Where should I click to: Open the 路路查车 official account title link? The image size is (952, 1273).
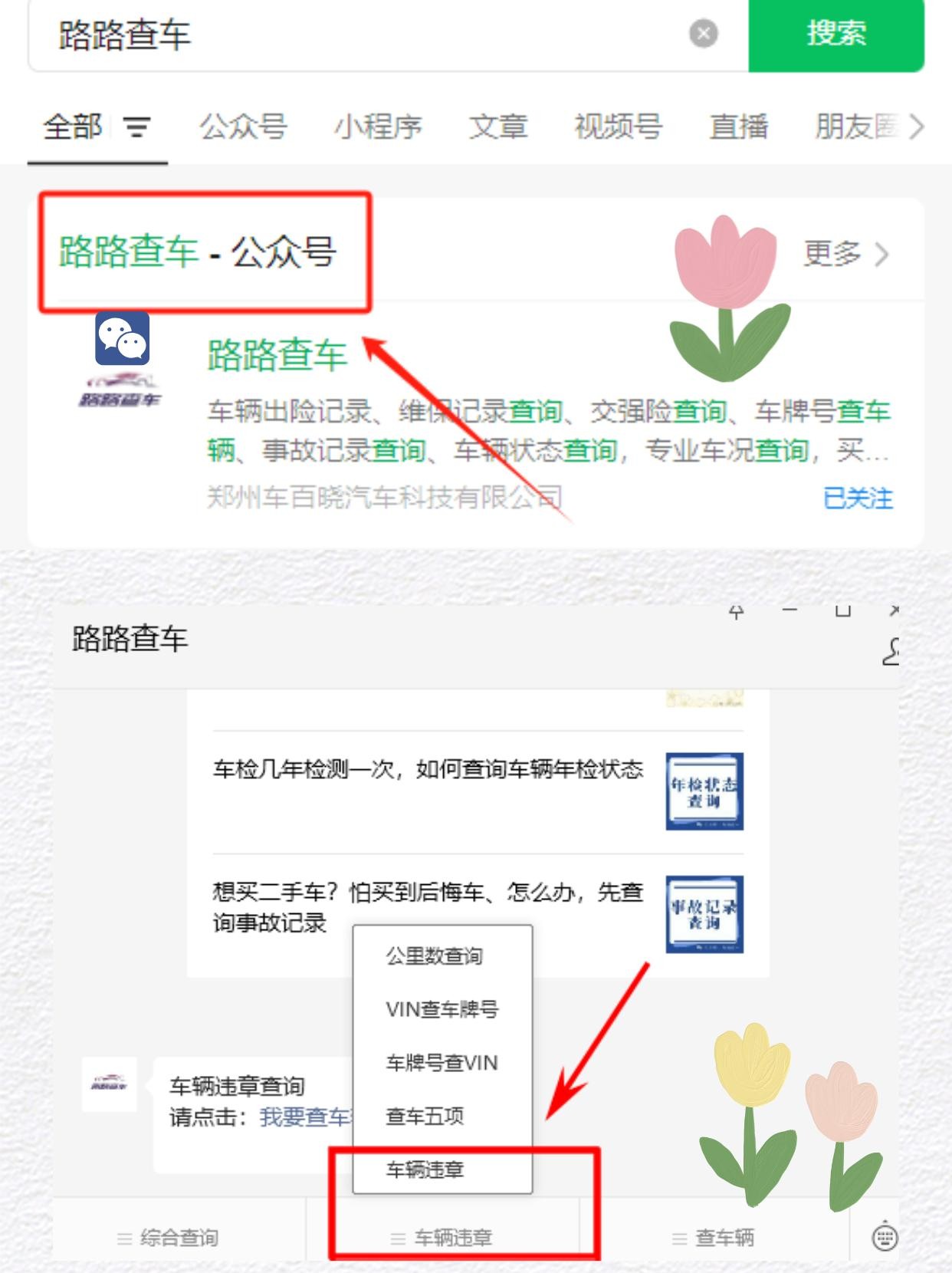point(277,355)
